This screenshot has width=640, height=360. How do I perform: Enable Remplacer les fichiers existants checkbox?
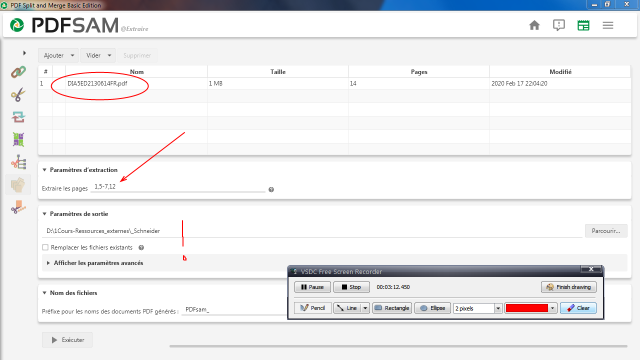[45, 247]
